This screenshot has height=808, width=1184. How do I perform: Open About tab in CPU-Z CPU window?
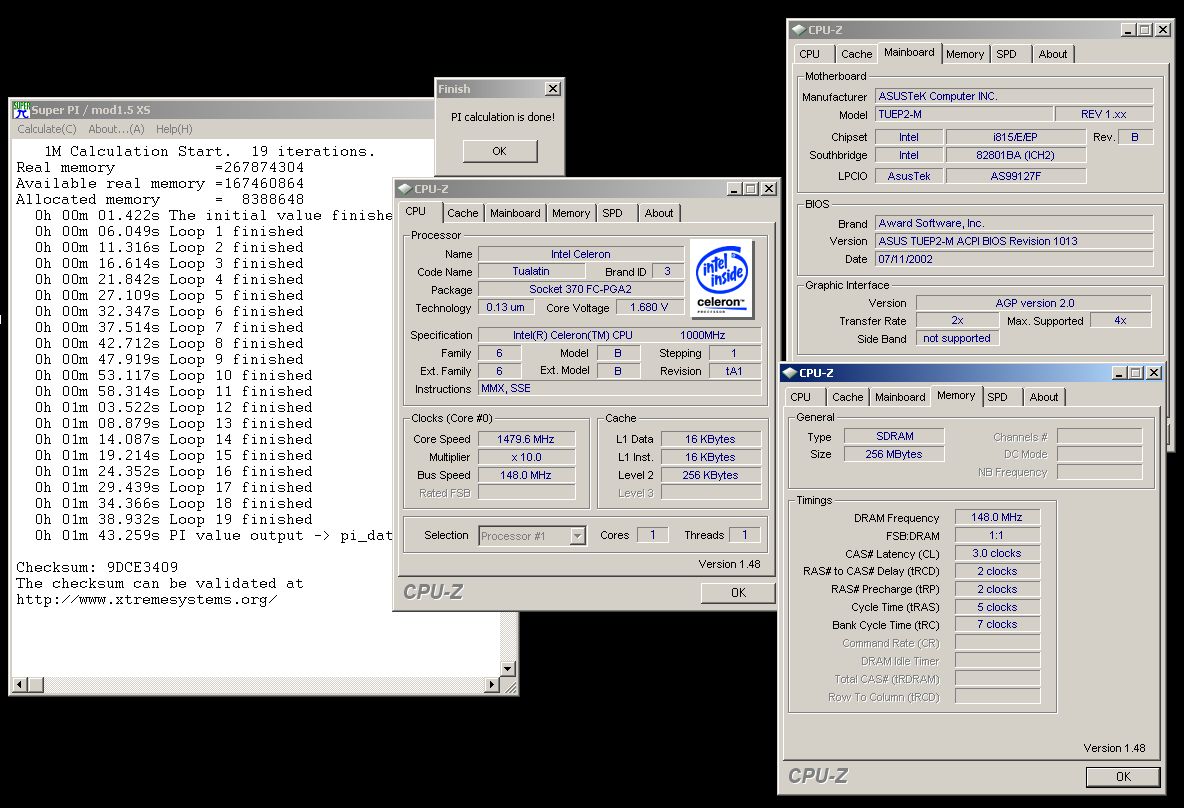658,214
